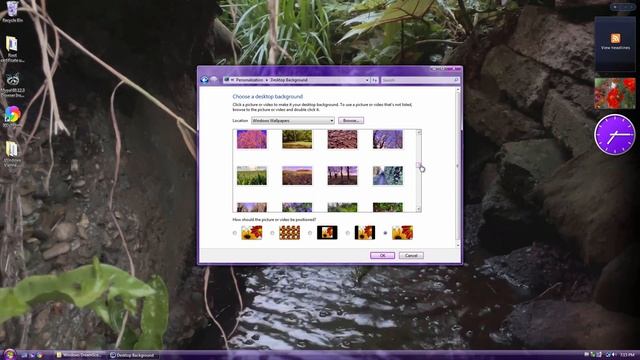This screenshot has width=640, height=360.
Task: Open the Windows Vienna folder icon on the desktop
Action: click(x=12, y=153)
